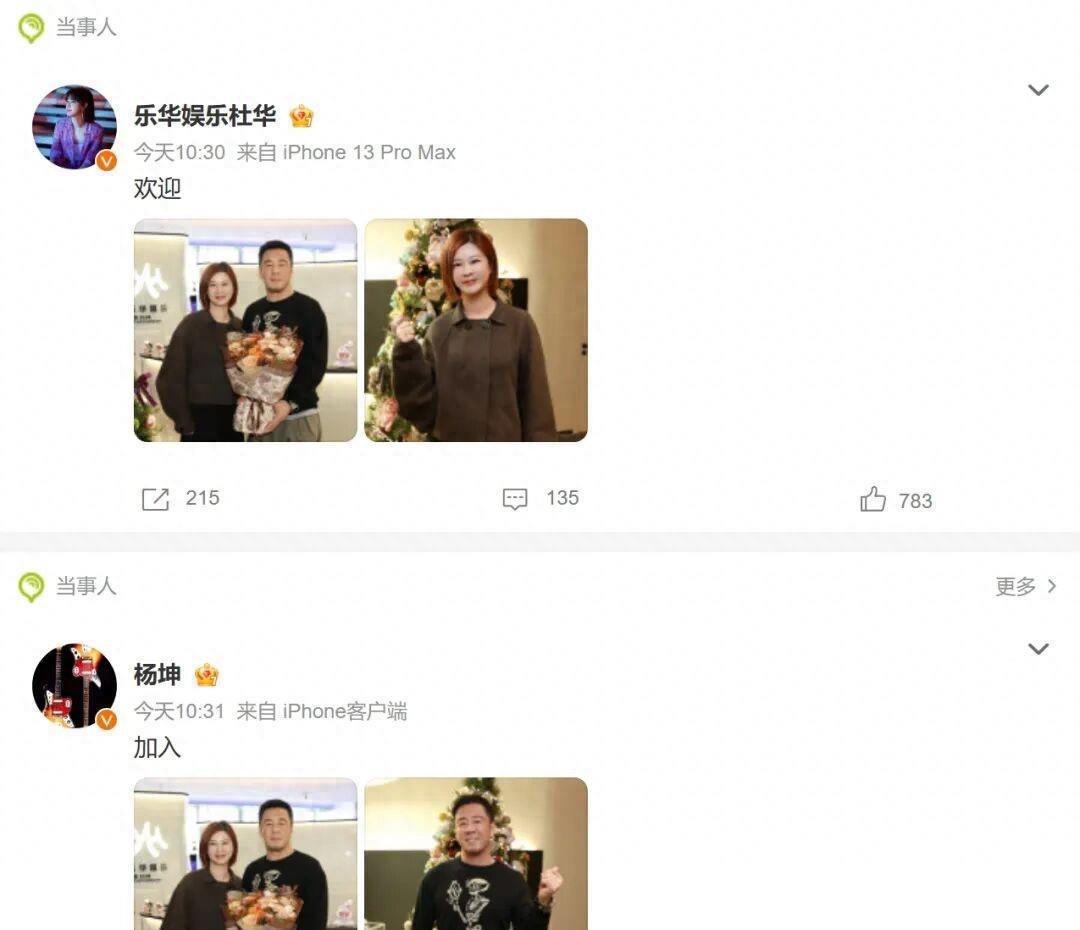
Task: Click the username 乐华娱乐杜华
Action: 205,116
